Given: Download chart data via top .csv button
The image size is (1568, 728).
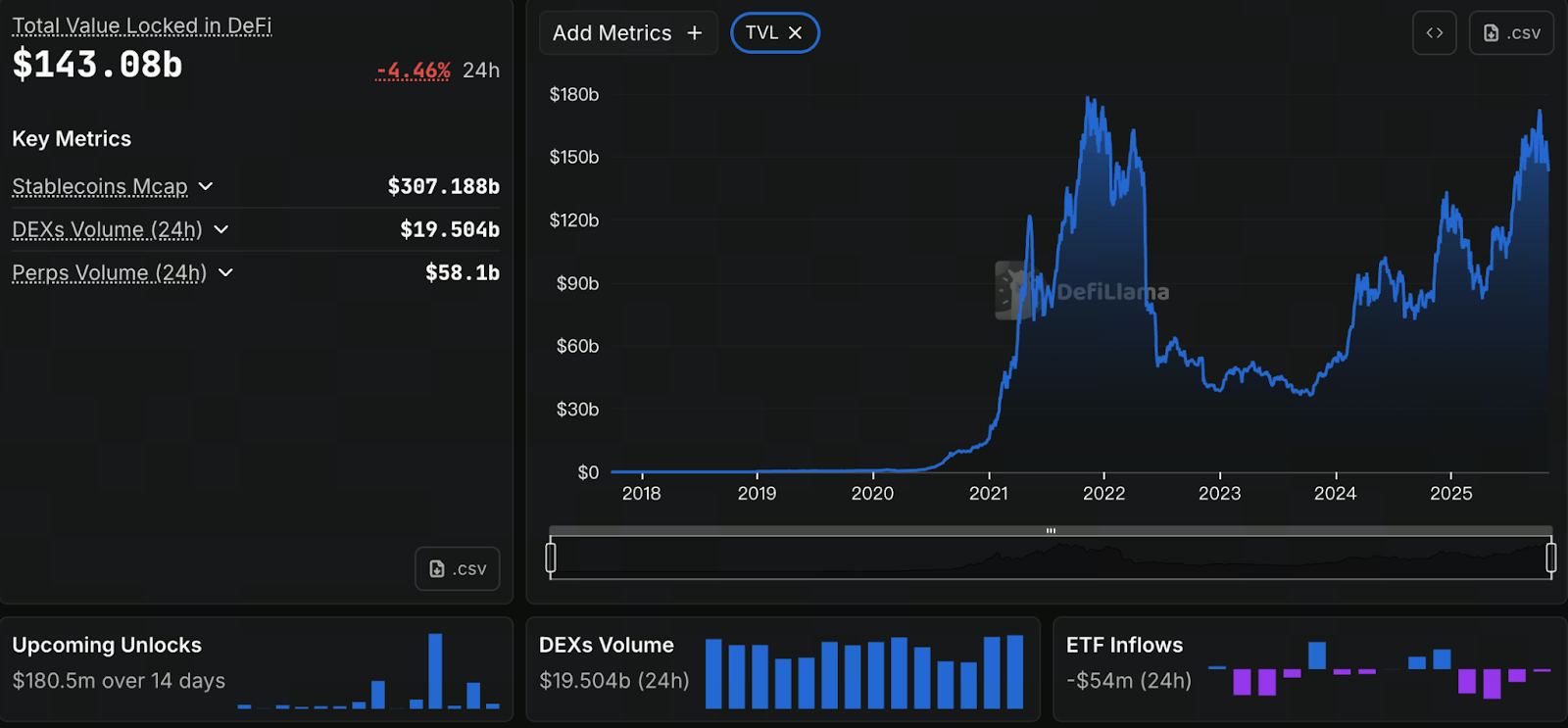Looking at the screenshot, I should pos(1511,33).
